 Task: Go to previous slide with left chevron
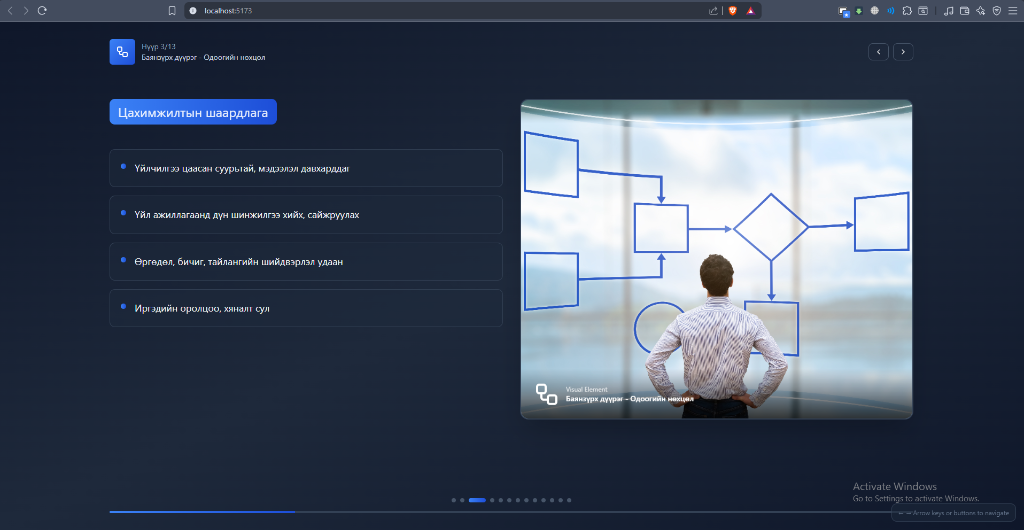coord(878,52)
